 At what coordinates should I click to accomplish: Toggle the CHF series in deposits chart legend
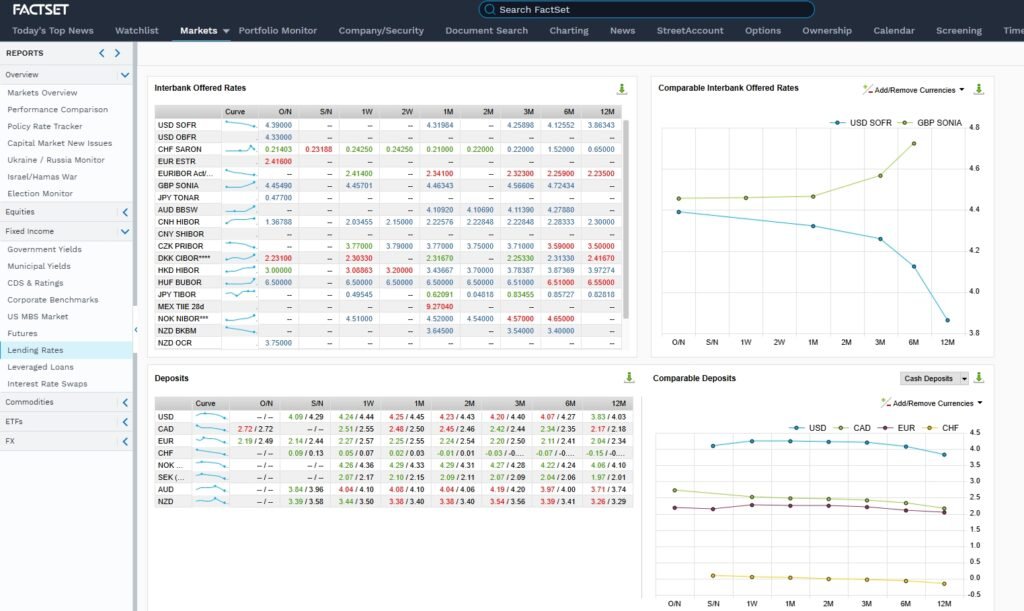950,427
